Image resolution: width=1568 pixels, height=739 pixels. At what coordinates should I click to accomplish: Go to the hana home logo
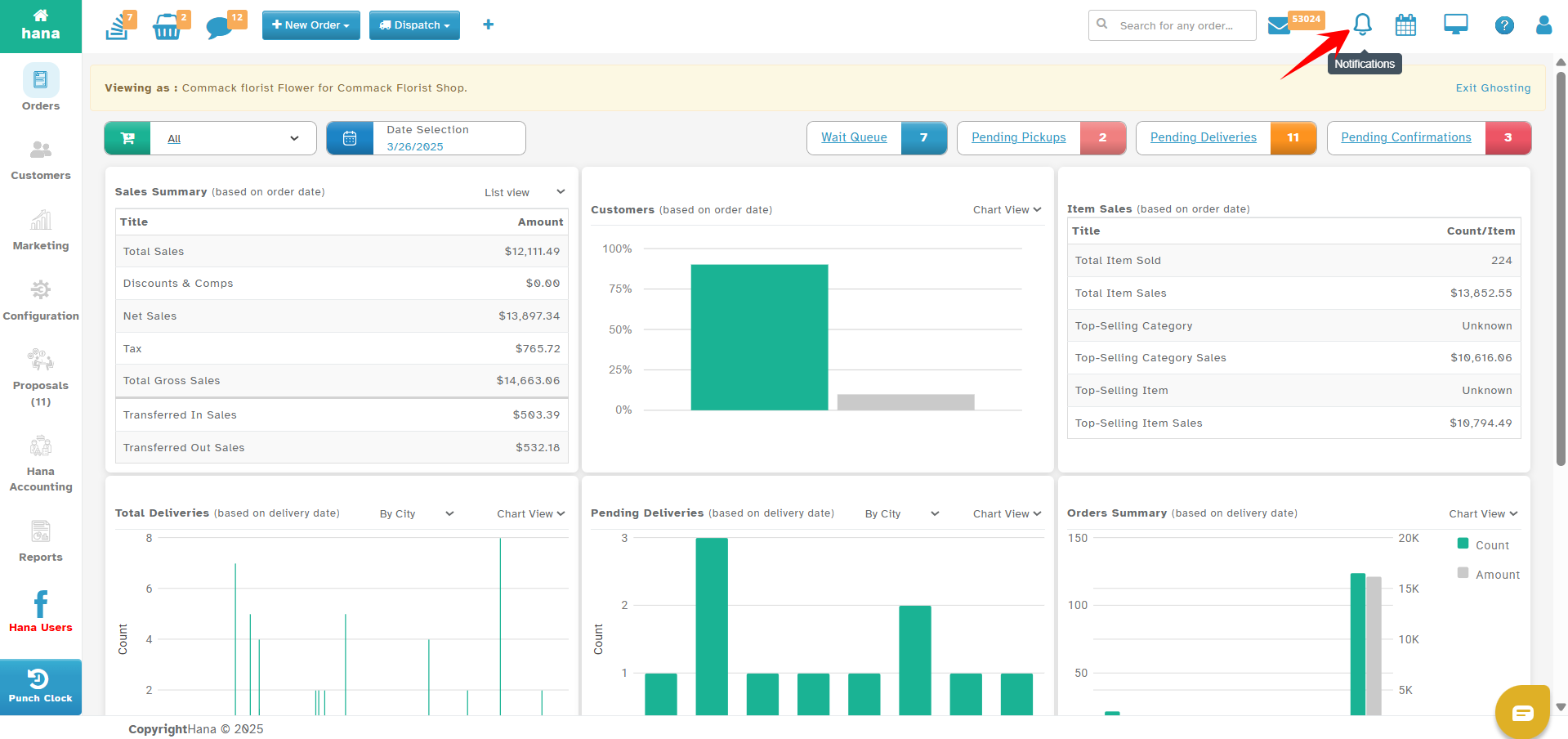click(40, 25)
